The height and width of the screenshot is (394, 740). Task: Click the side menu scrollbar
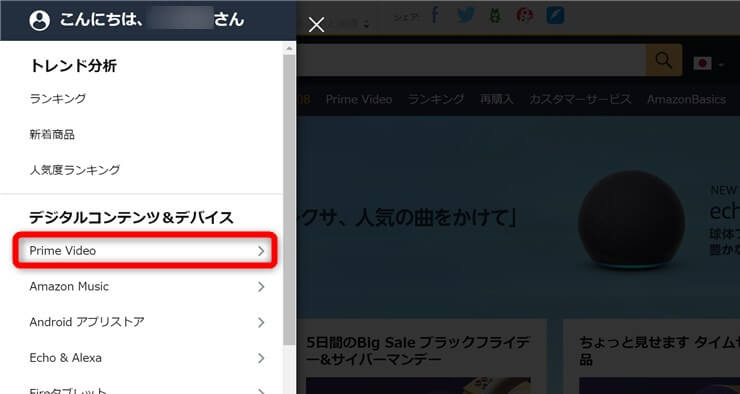pyautogui.click(x=289, y=198)
